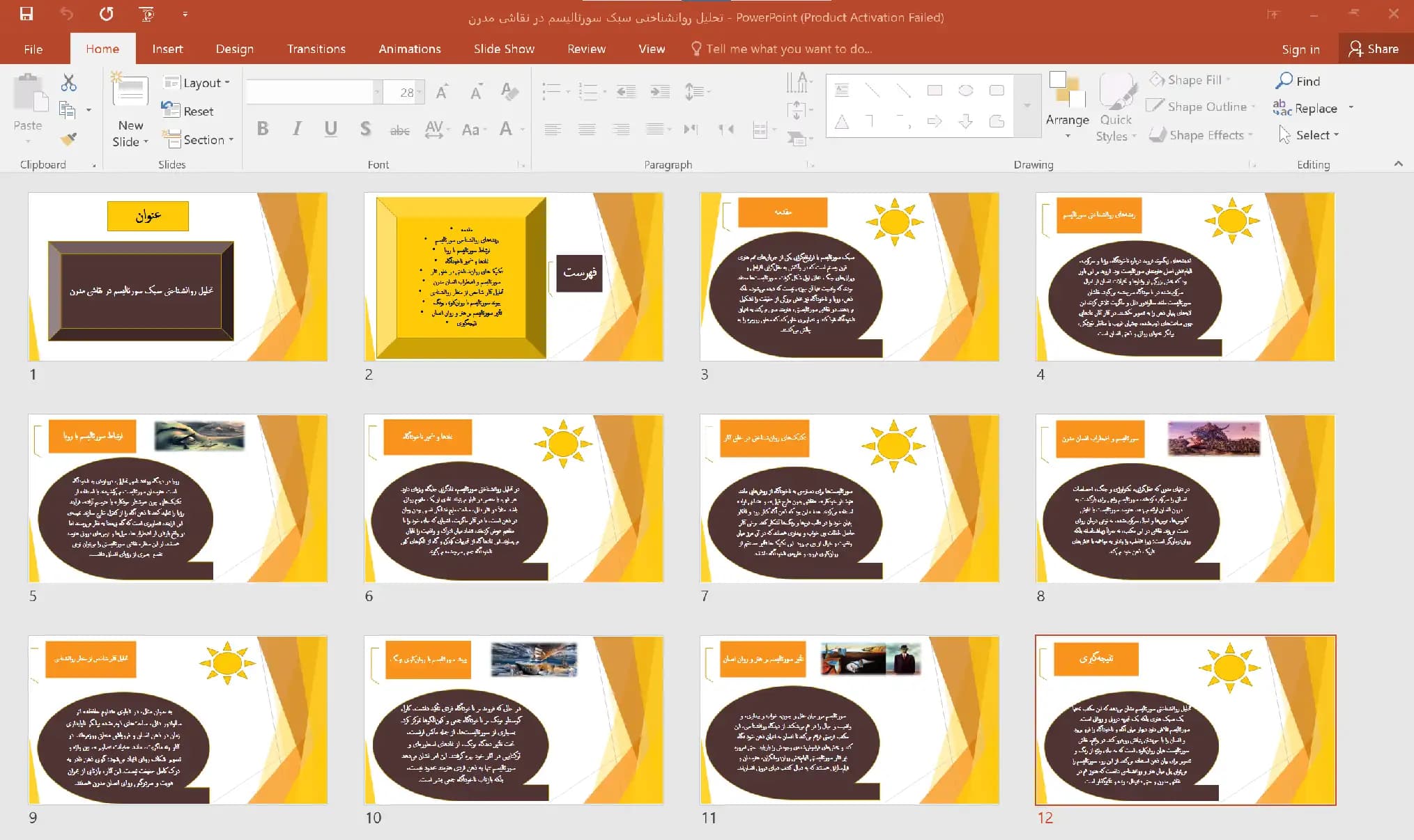
Task: Click the Copy icon in Clipboard group
Action: (68, 109)
